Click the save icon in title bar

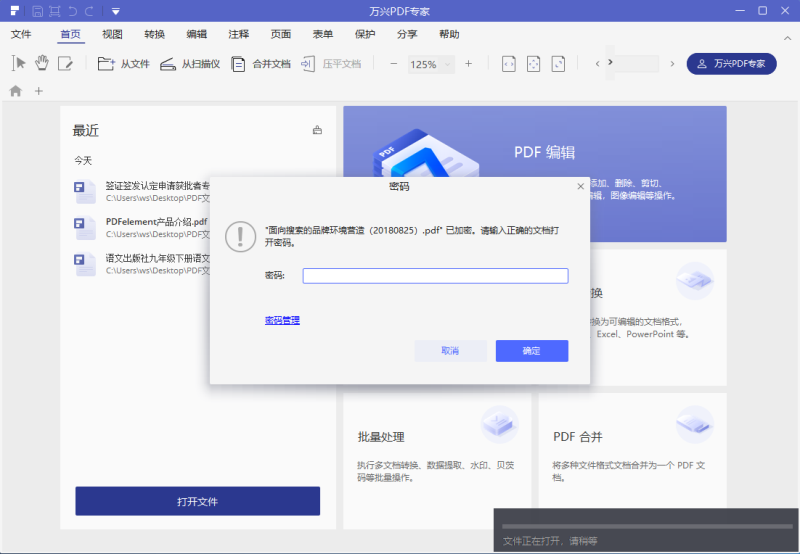(x=38, y=11)
